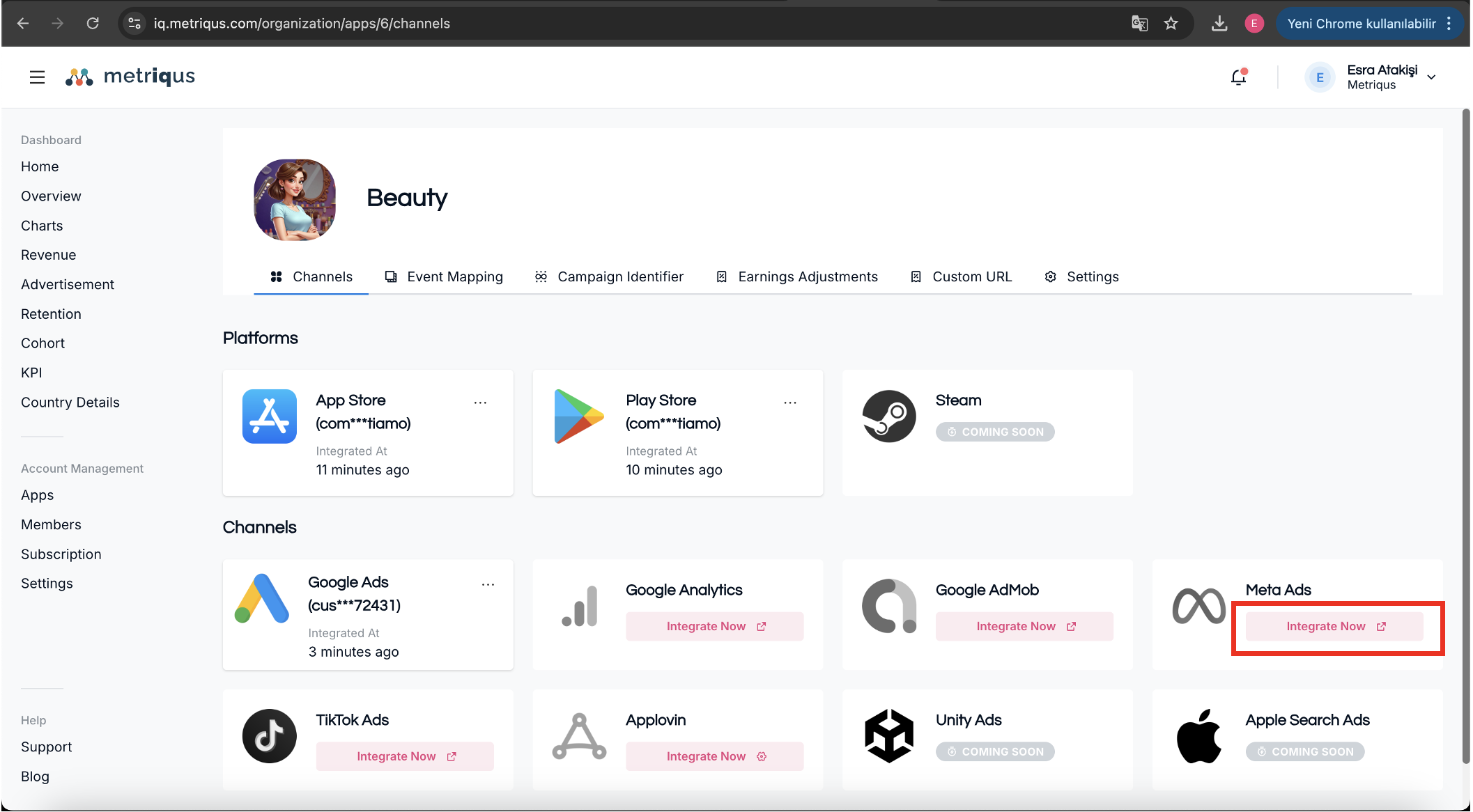The height and width of the screenshot is (812, 1473).
Task: Click the browser back arrow
Action: pos(23,24)
